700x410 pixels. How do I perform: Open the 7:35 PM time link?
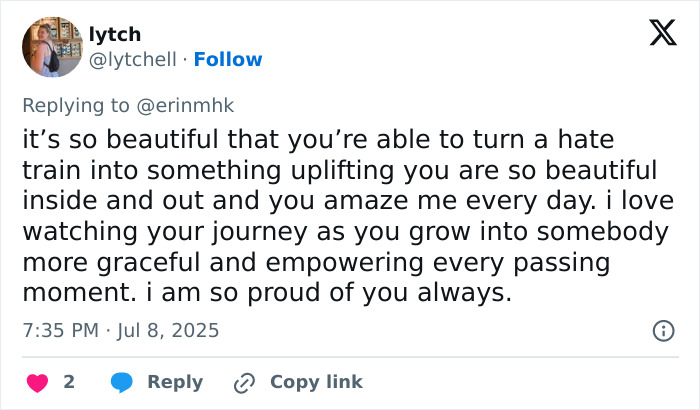click(x=59, y=330)
